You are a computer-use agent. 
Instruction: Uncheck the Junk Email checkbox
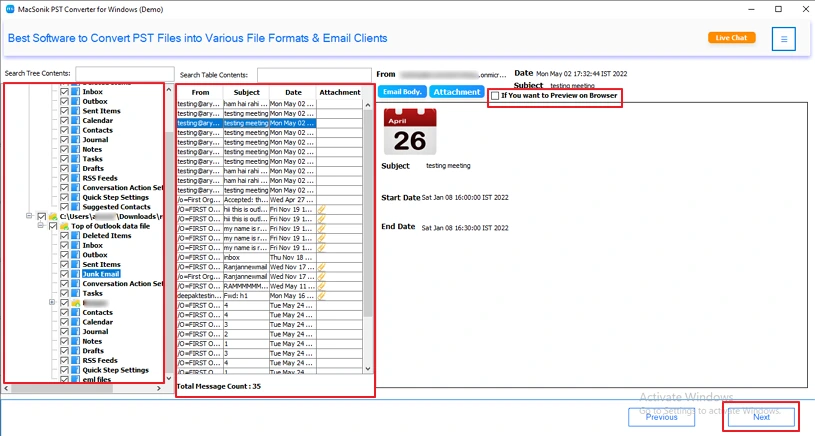tap(64, 274)
